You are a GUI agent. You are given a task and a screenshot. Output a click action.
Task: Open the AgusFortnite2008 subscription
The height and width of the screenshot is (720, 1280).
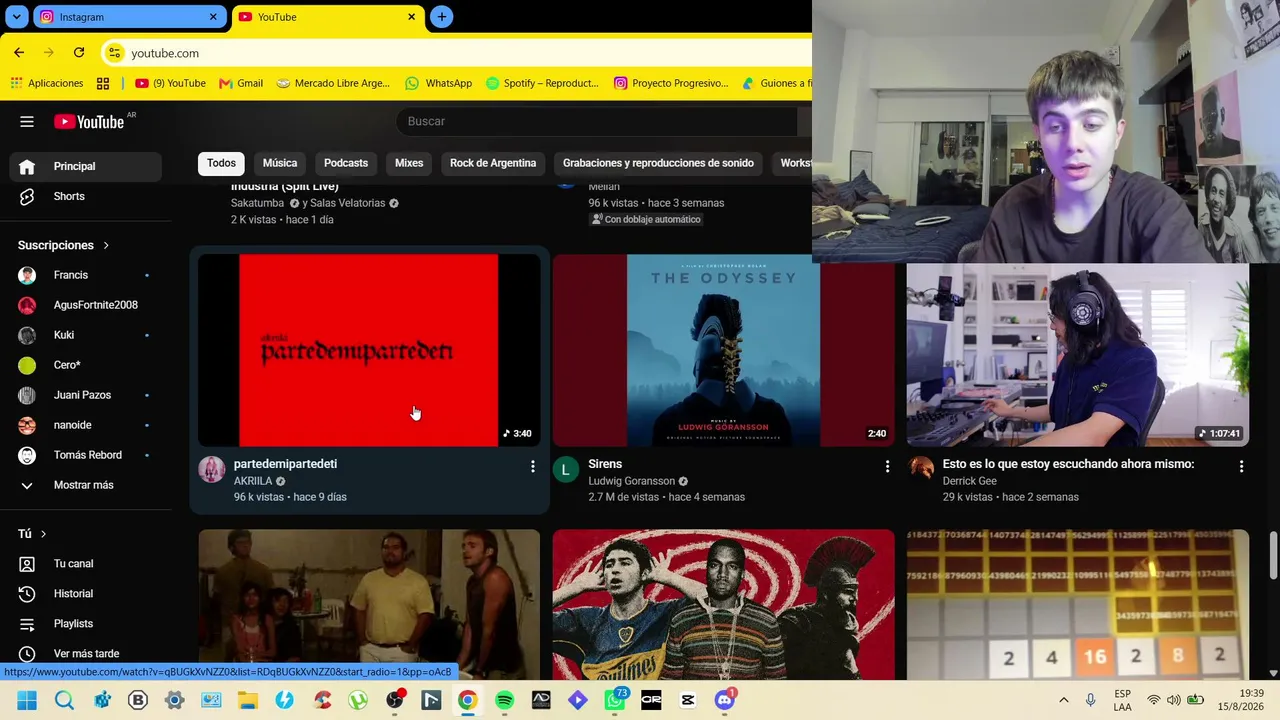[85, 305]
